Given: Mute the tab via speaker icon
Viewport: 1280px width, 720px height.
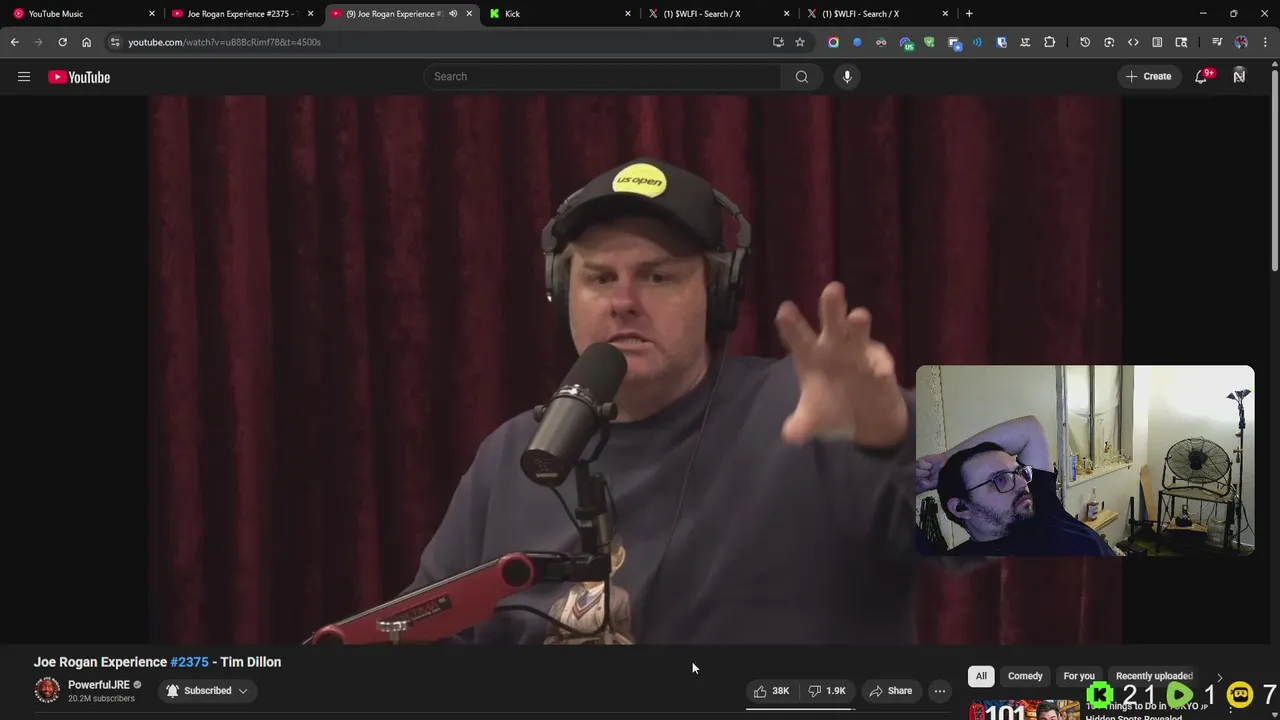Looking at the screenshot, I should point(453,14).
